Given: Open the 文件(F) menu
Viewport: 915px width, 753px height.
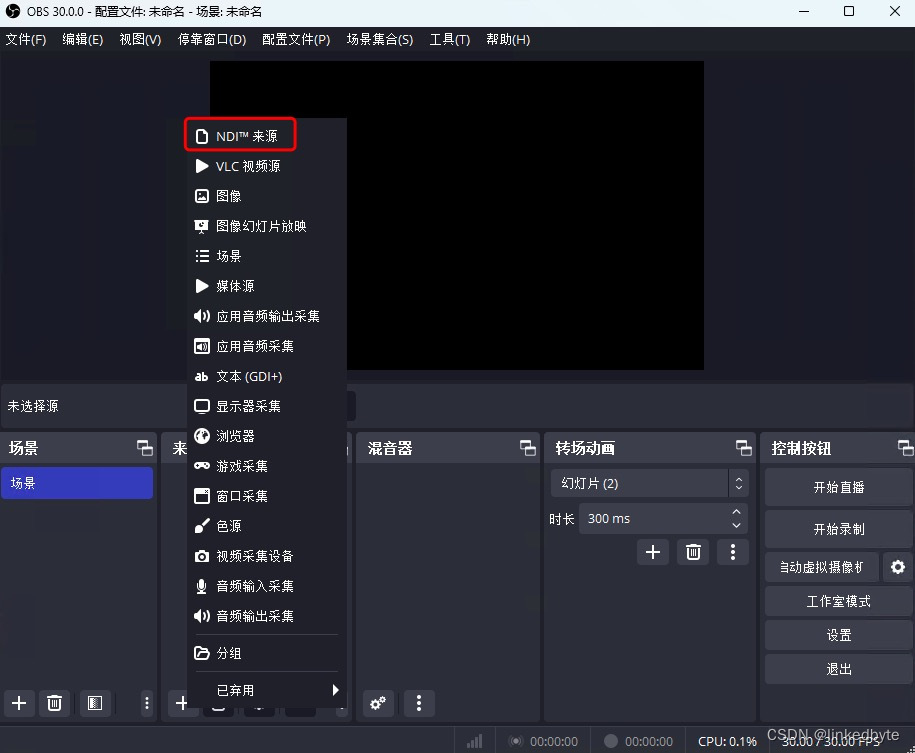Looking at the screenshot, I should (26, 40).
